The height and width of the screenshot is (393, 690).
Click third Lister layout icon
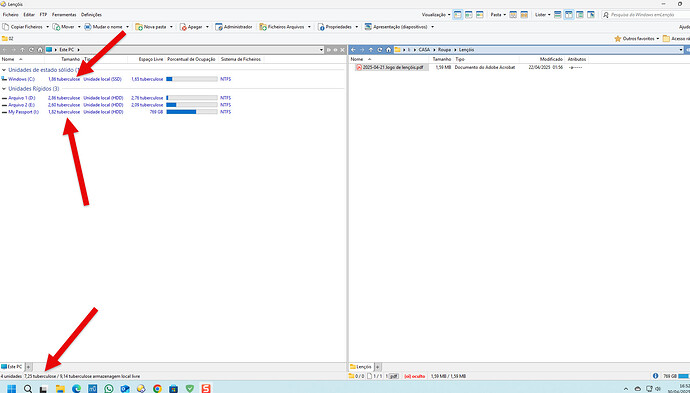click(580, 15)
